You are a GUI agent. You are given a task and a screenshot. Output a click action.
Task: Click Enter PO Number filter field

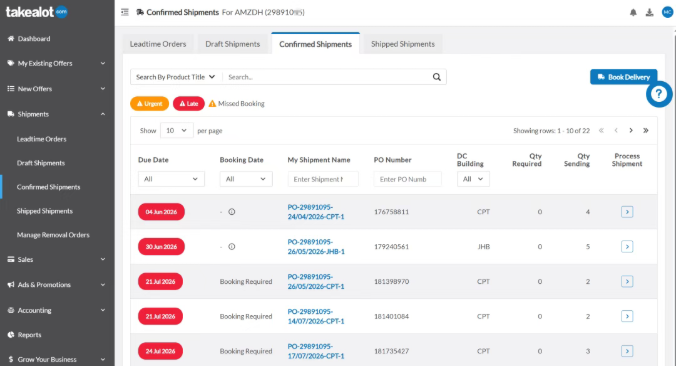coord(407,179)
